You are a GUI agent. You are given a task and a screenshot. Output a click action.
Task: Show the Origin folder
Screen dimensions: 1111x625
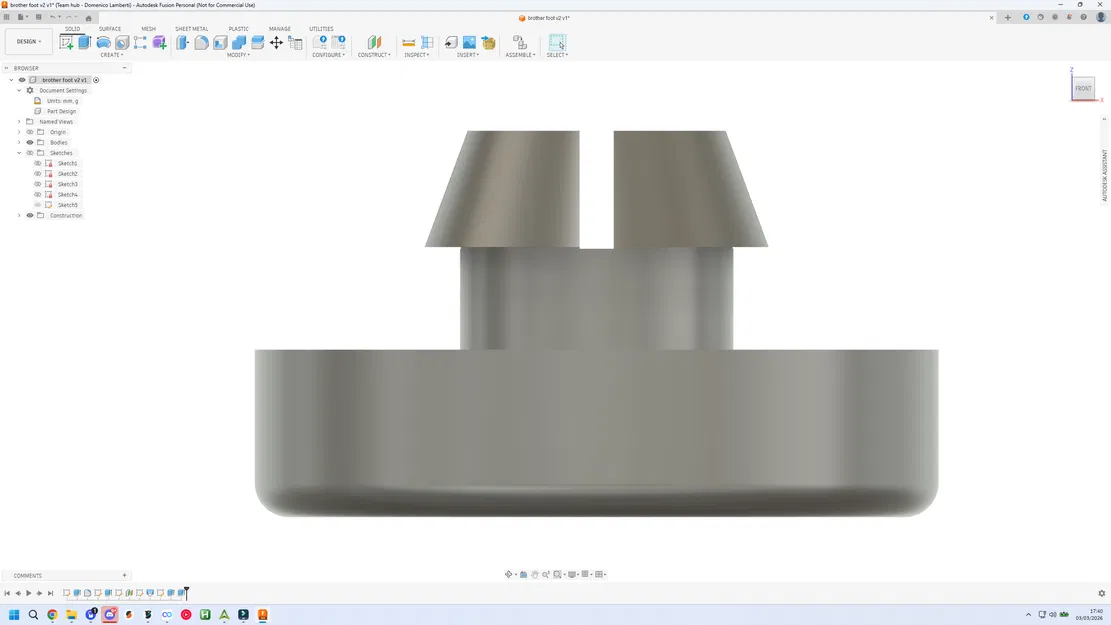[x=30, y=132]
